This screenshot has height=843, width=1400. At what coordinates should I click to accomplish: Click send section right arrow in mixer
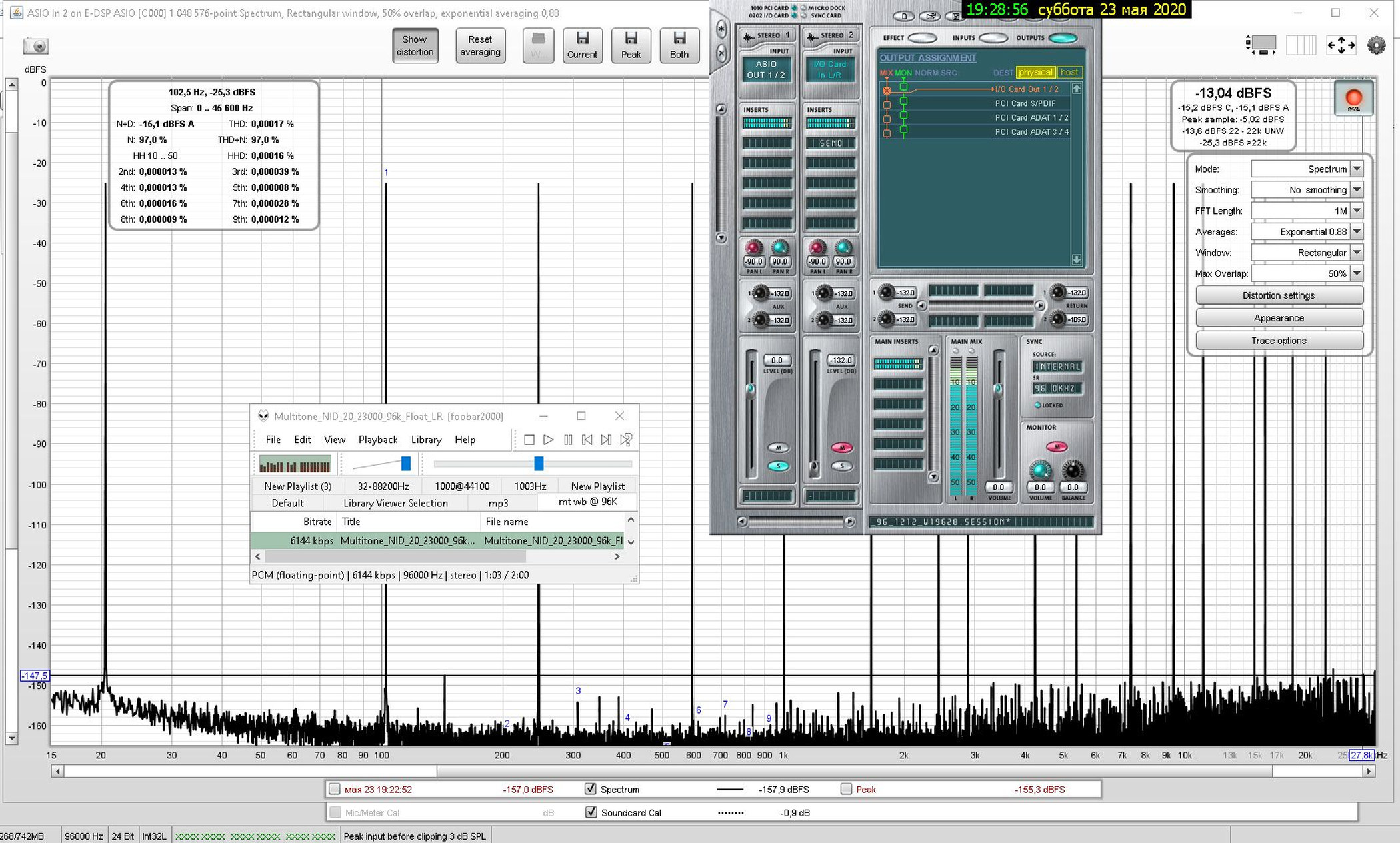click(x=1039, y=306)
